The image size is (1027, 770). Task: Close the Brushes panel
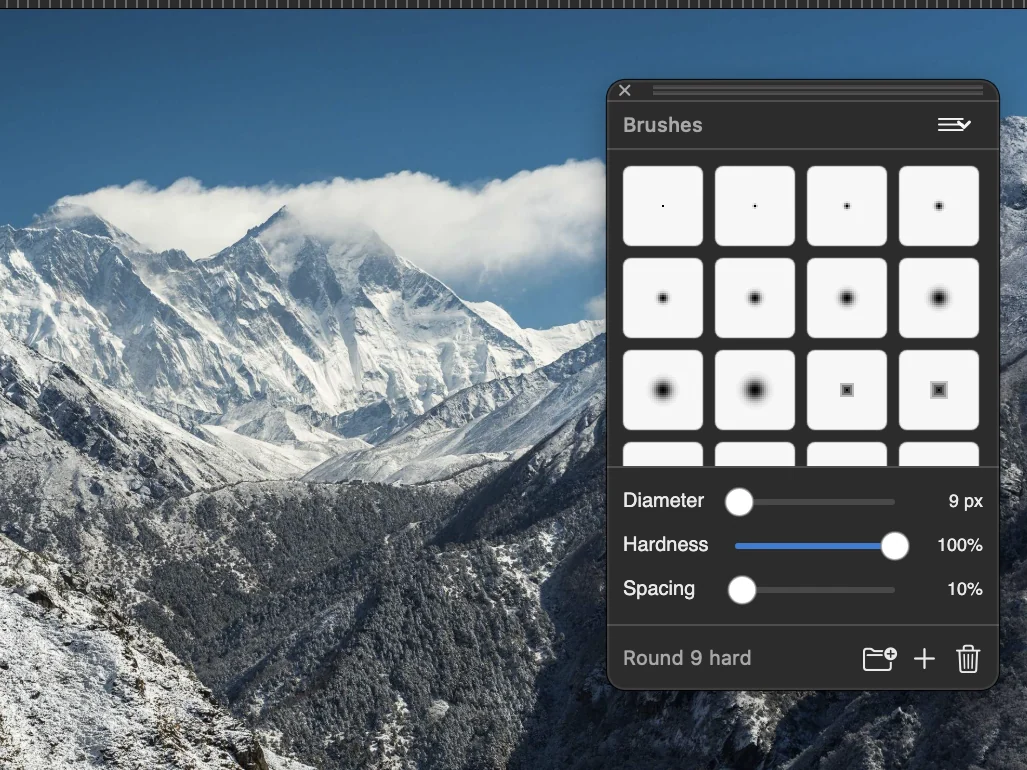(625, 90)
